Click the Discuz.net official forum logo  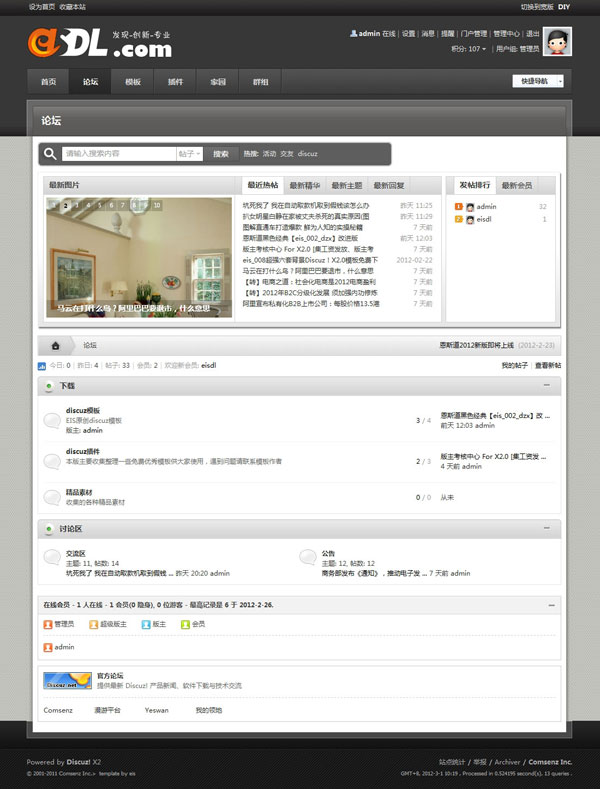click(x=67, y=681)
